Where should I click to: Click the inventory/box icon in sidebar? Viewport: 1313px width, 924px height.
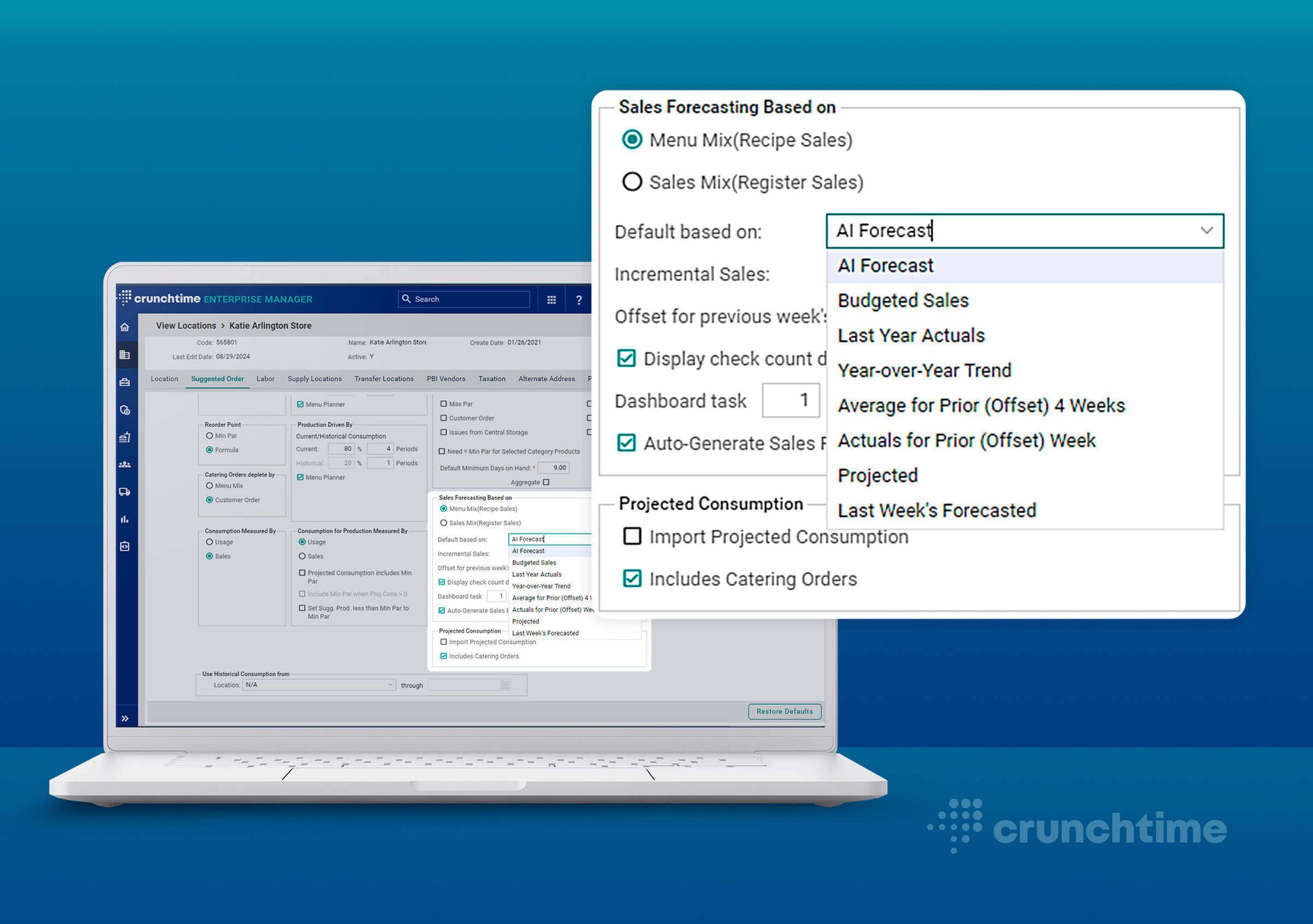point(127,382)
